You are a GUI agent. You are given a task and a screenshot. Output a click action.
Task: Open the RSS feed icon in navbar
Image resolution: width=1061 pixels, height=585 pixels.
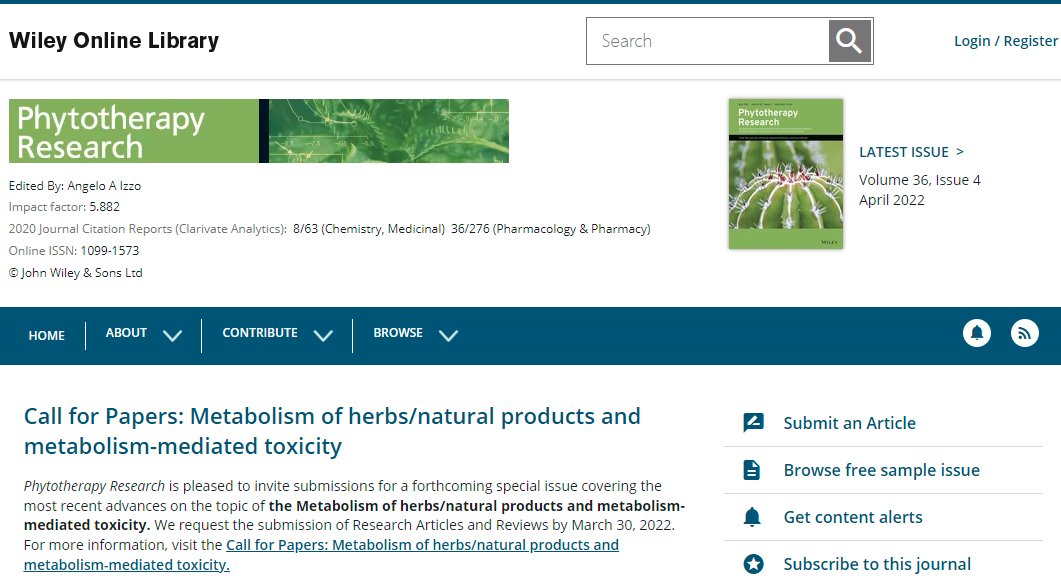pyautogui.click(x=1024, y=334)
